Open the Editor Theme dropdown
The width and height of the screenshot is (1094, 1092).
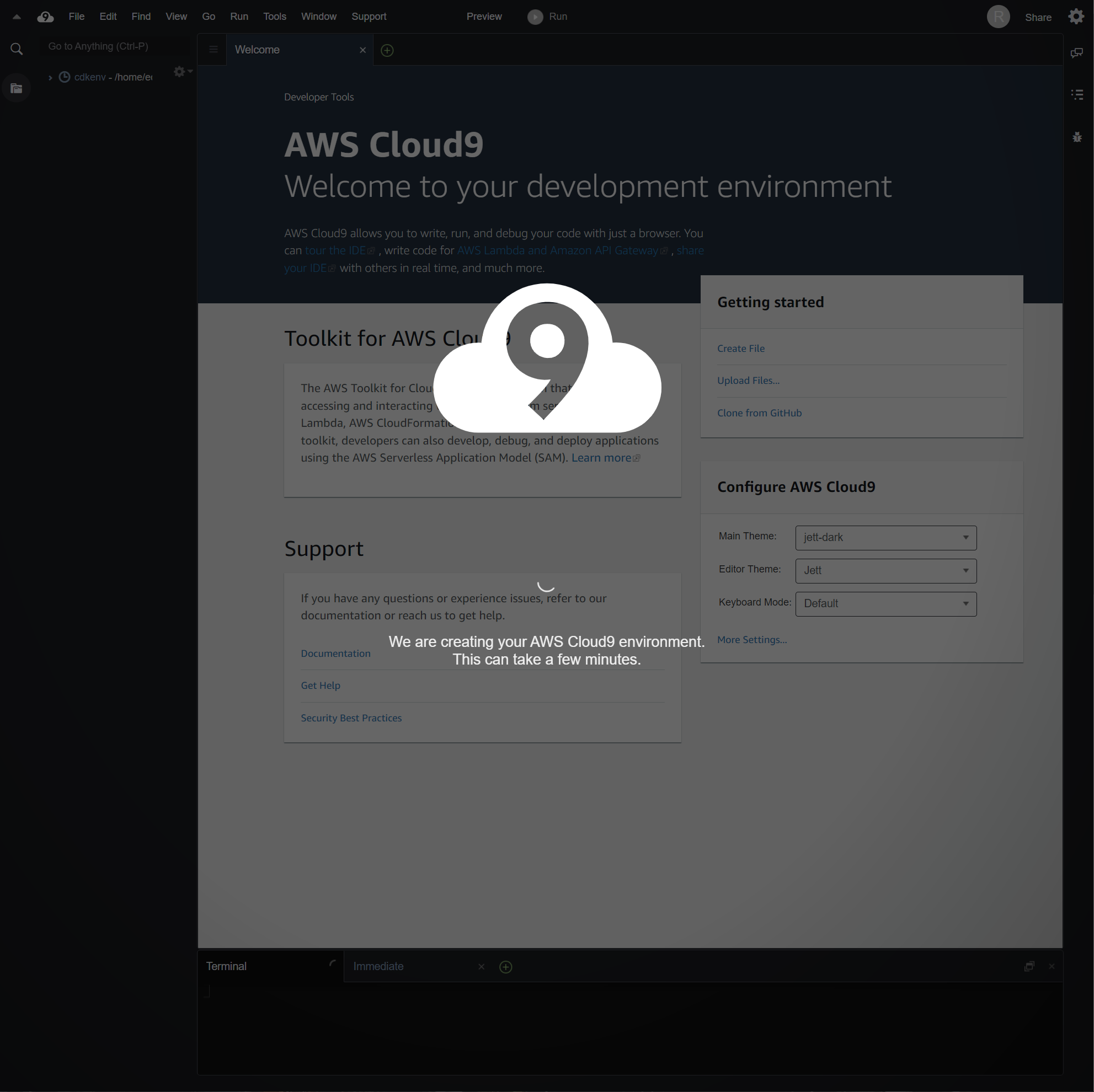click(x=885, y=570)
